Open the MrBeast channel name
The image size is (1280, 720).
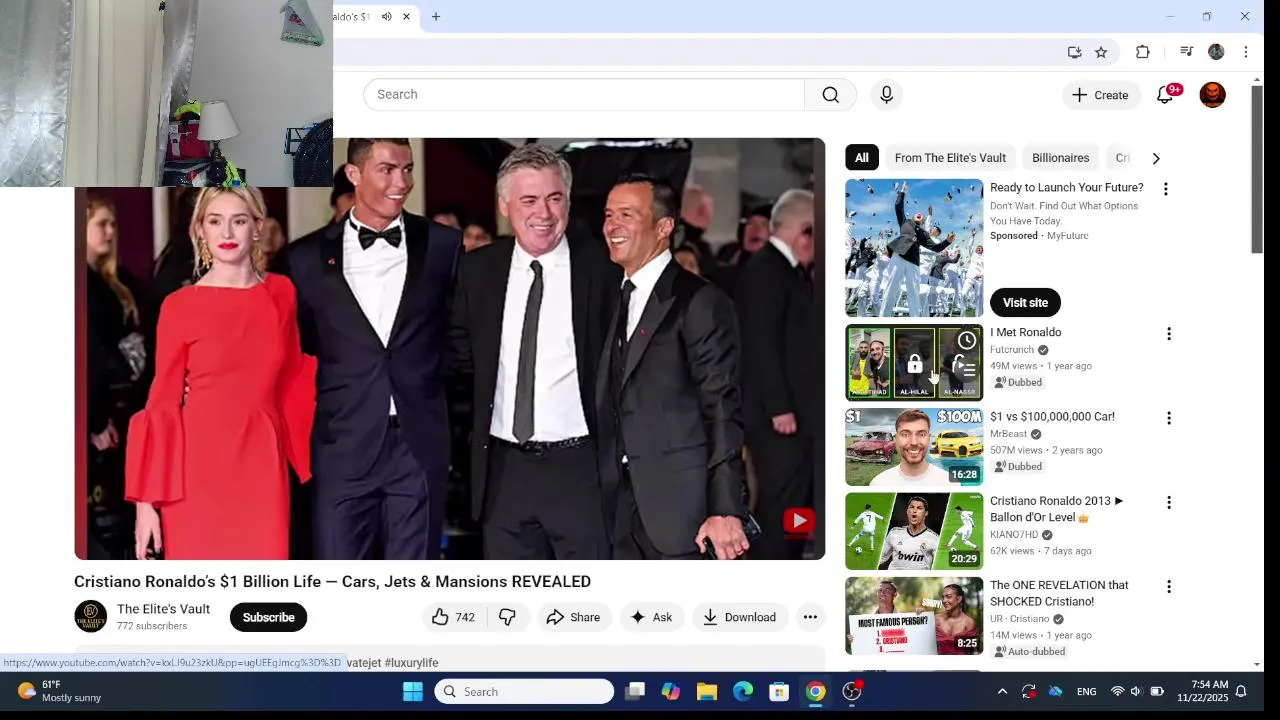coord(1008,434)
